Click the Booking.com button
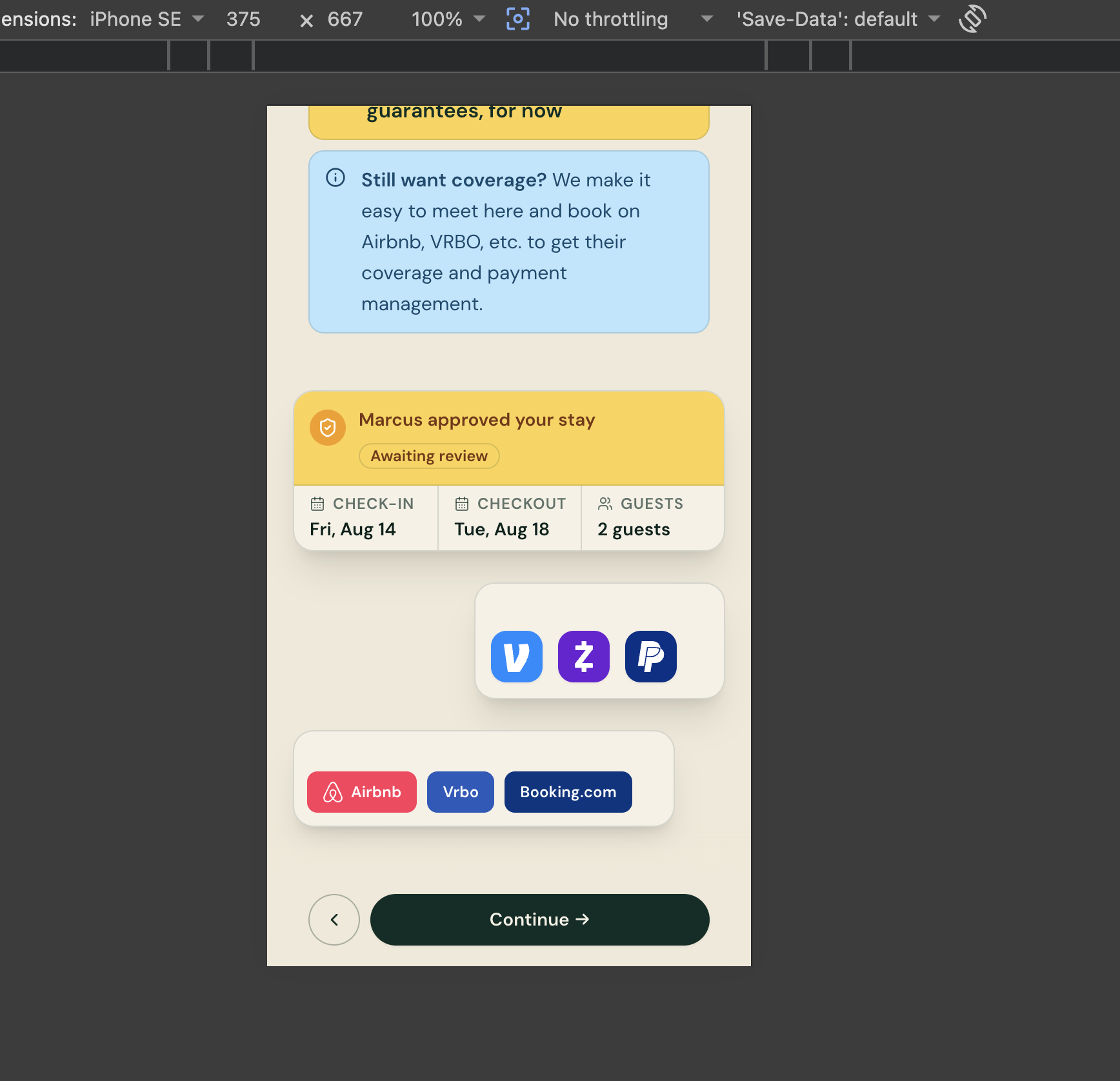Screen dimensions: 1120x1081 click(x=568, y=792)
